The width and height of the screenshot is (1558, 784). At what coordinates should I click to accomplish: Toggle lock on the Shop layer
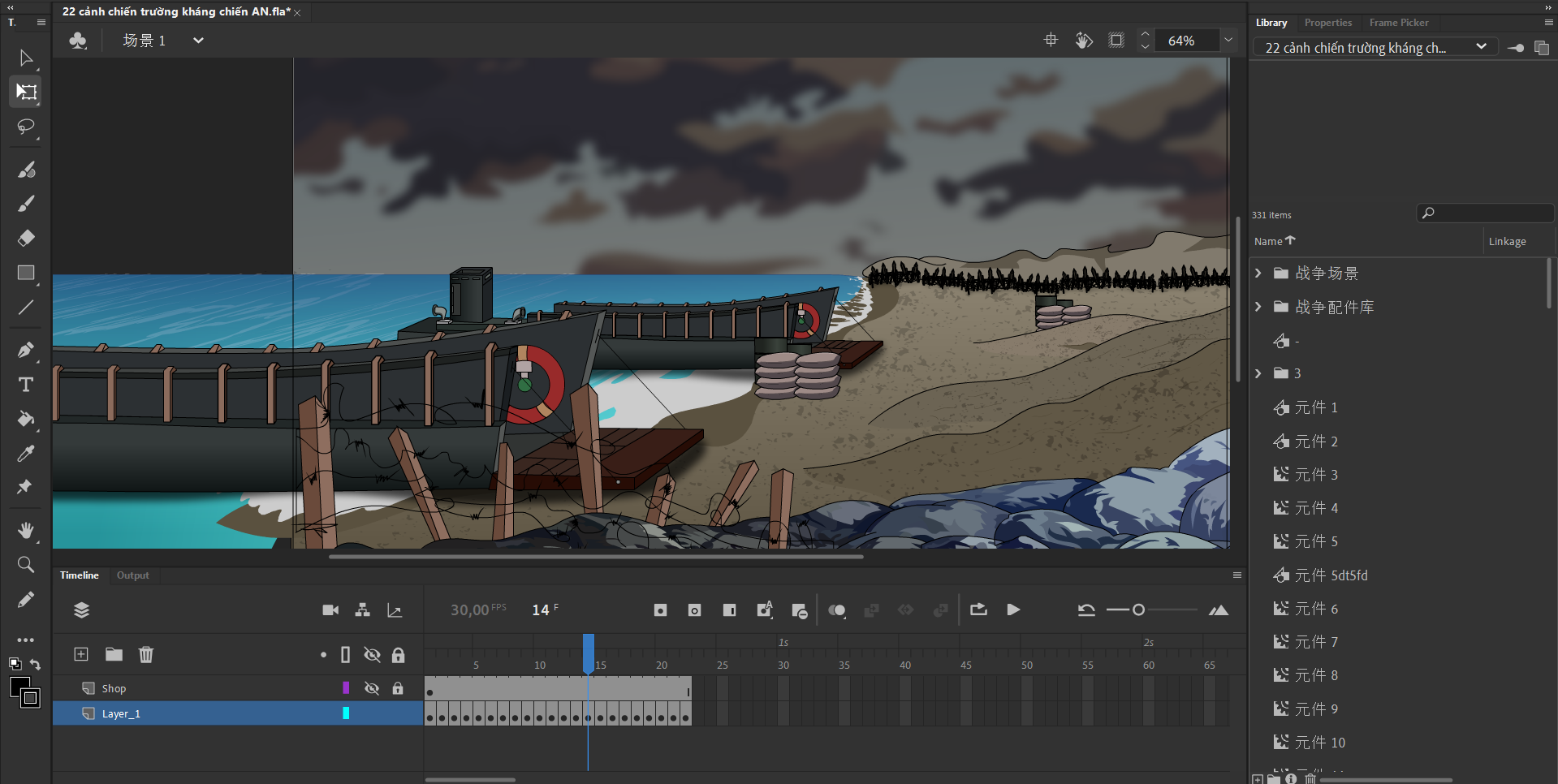click(398, 688)
